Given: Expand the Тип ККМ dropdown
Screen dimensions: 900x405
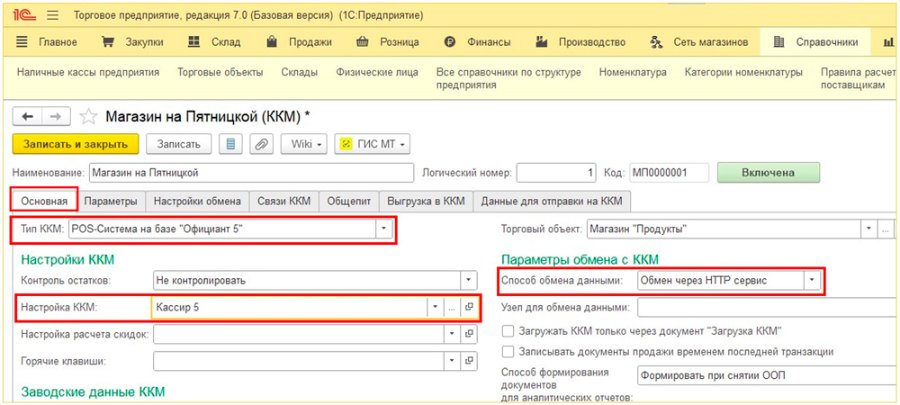Looking at the screenshot, I should pos(384,229).
